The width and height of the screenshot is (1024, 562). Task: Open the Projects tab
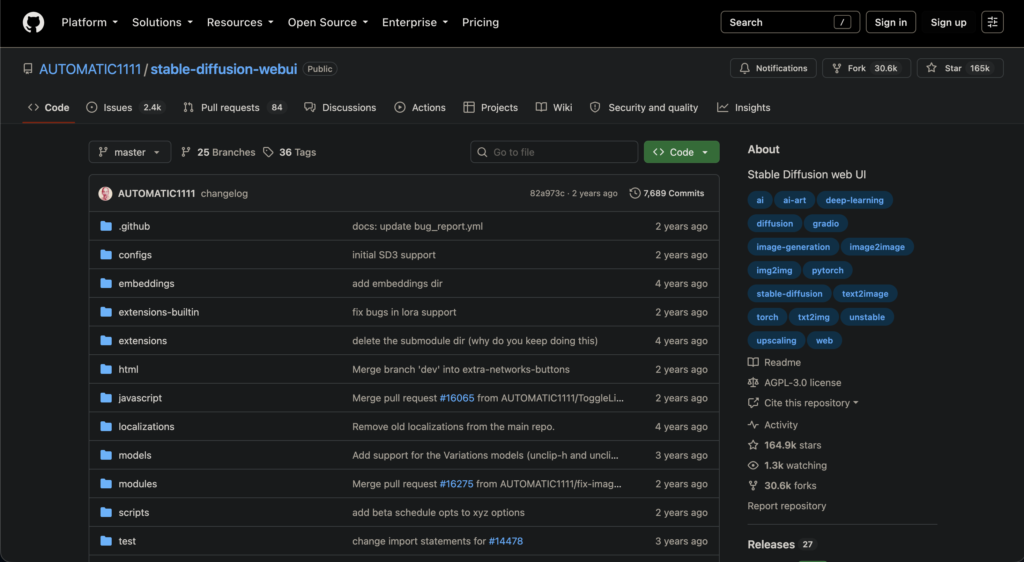(490, 108)
